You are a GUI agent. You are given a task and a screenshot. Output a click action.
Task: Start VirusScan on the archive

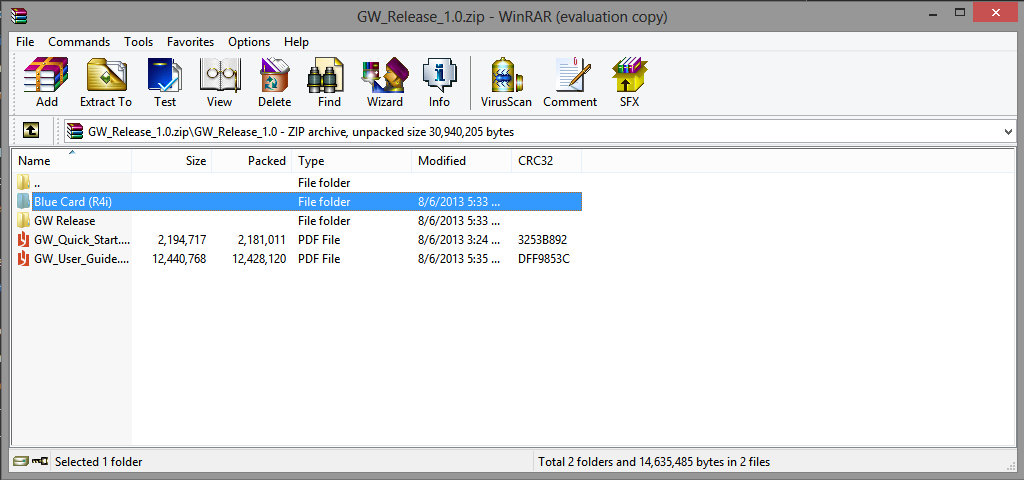coord(506,82)
